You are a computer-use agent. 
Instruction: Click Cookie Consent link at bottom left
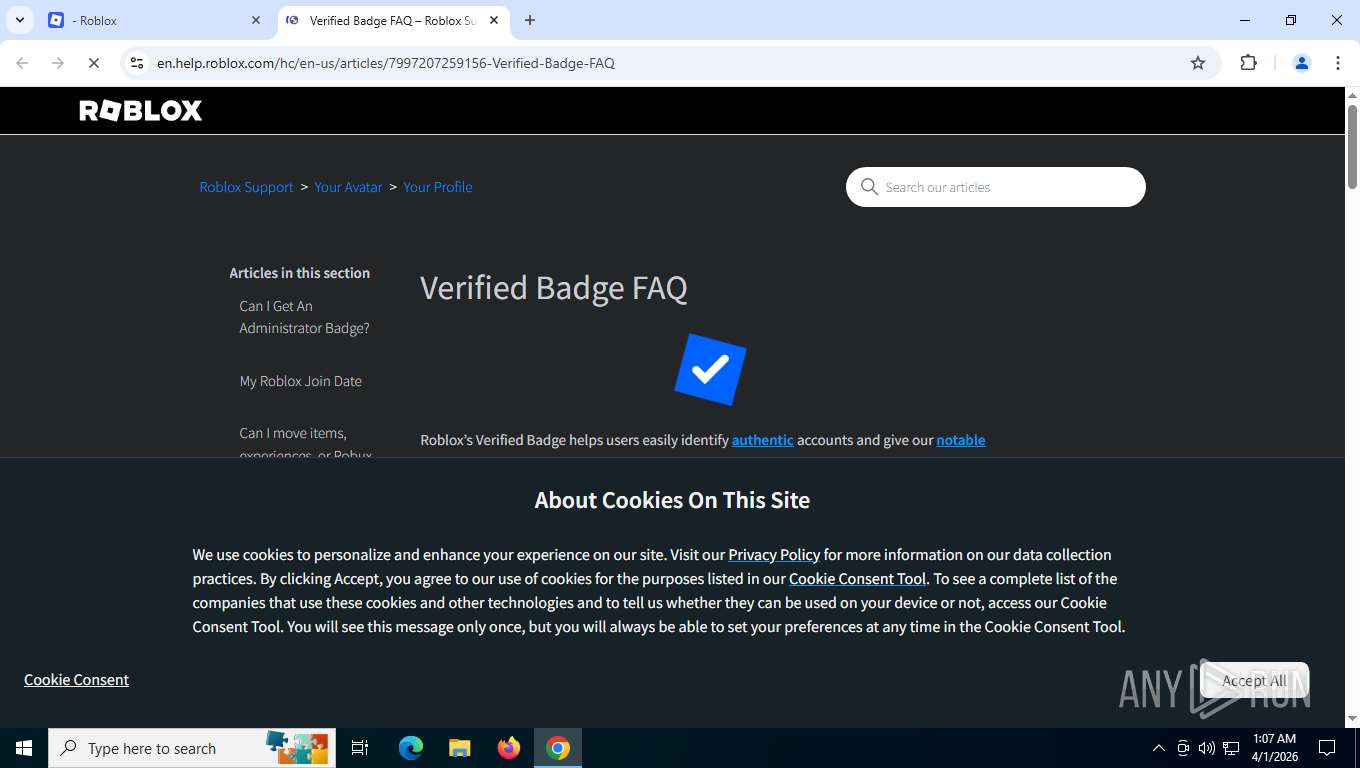point(77,680)
